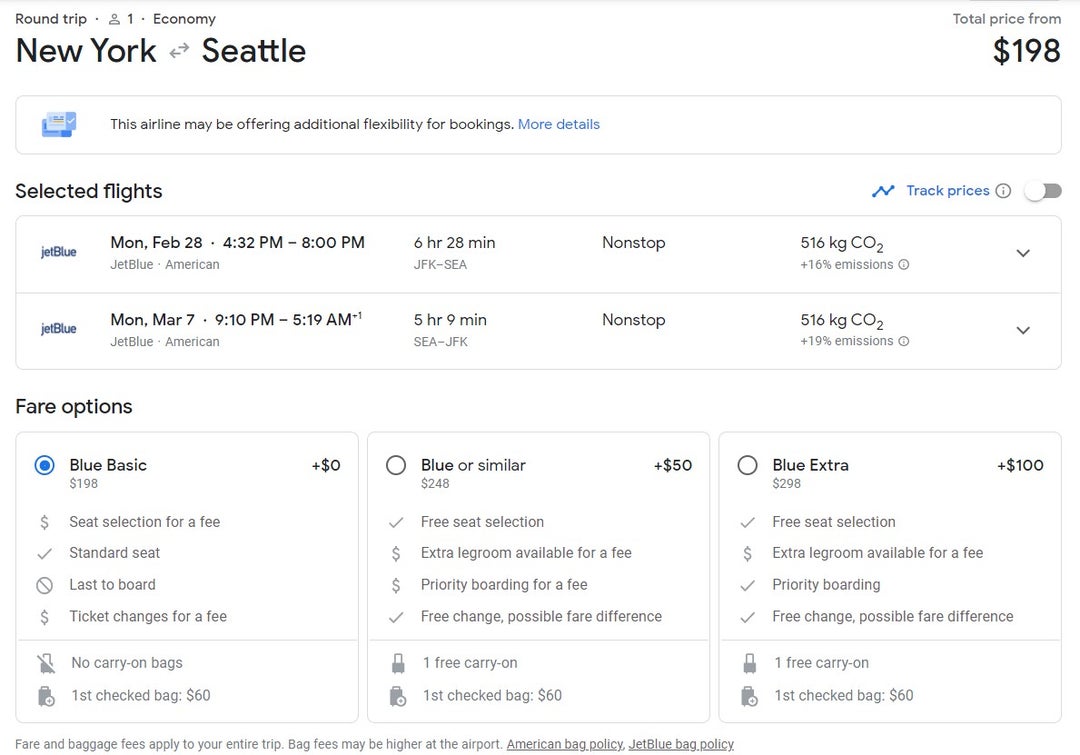Image resolution: width=1080 pixels, height=755 pixels.
Task: Click the 1st checked bag icon under Blue or similar
Action: click(398, 695)
